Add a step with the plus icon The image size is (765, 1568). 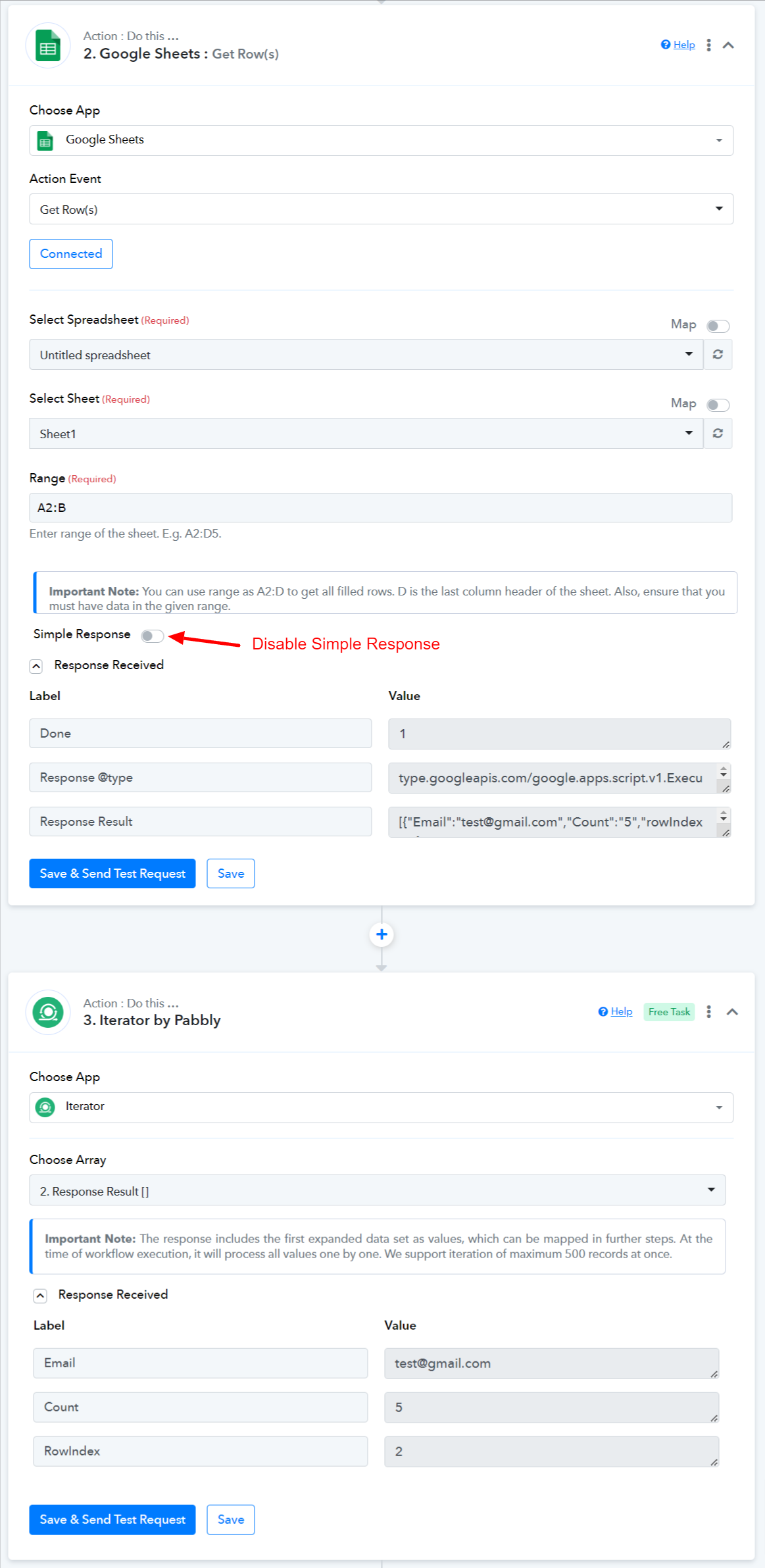coord(382,934)
